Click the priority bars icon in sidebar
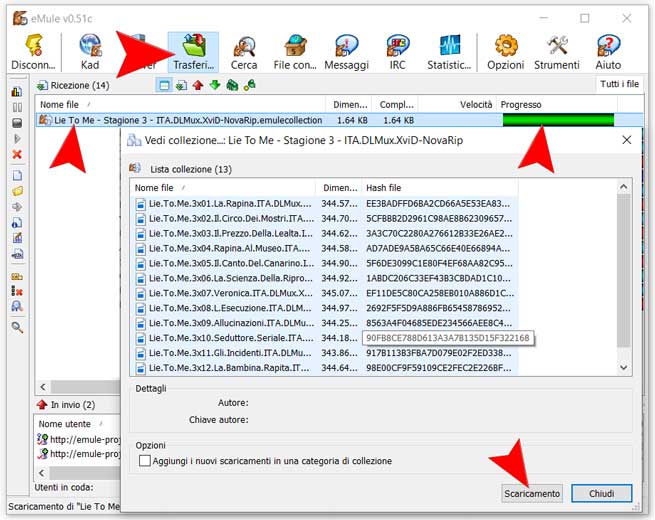The width and height of the screenshot is (655, 520). point(17,91)
